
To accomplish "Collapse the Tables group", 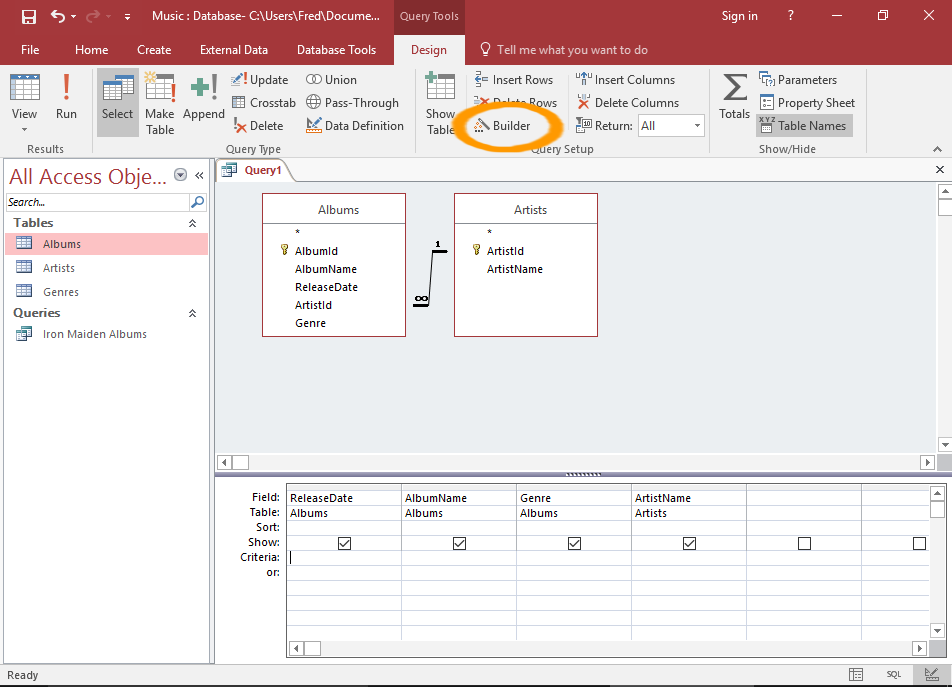I will click(192, 223).
